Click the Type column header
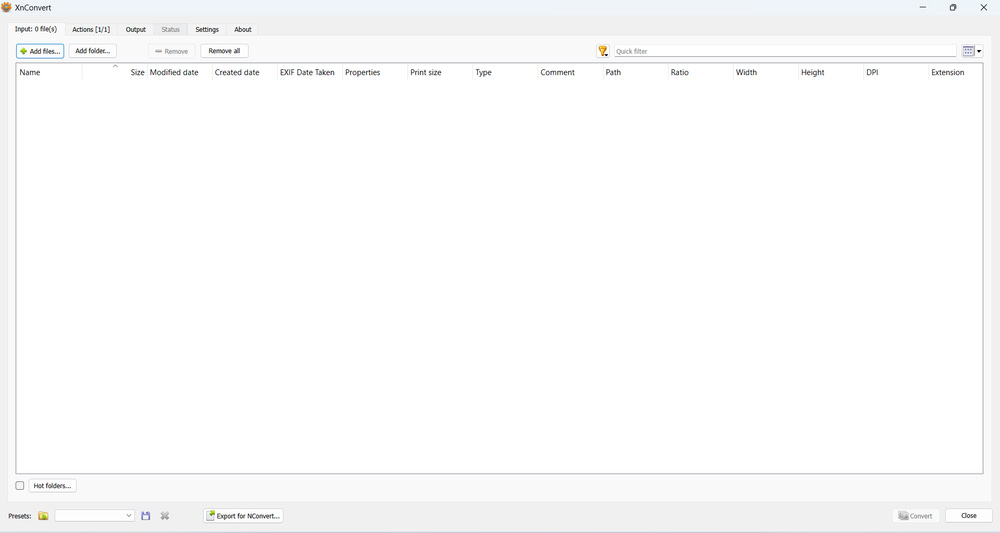The image size is (1000, 533). point(505,72)
